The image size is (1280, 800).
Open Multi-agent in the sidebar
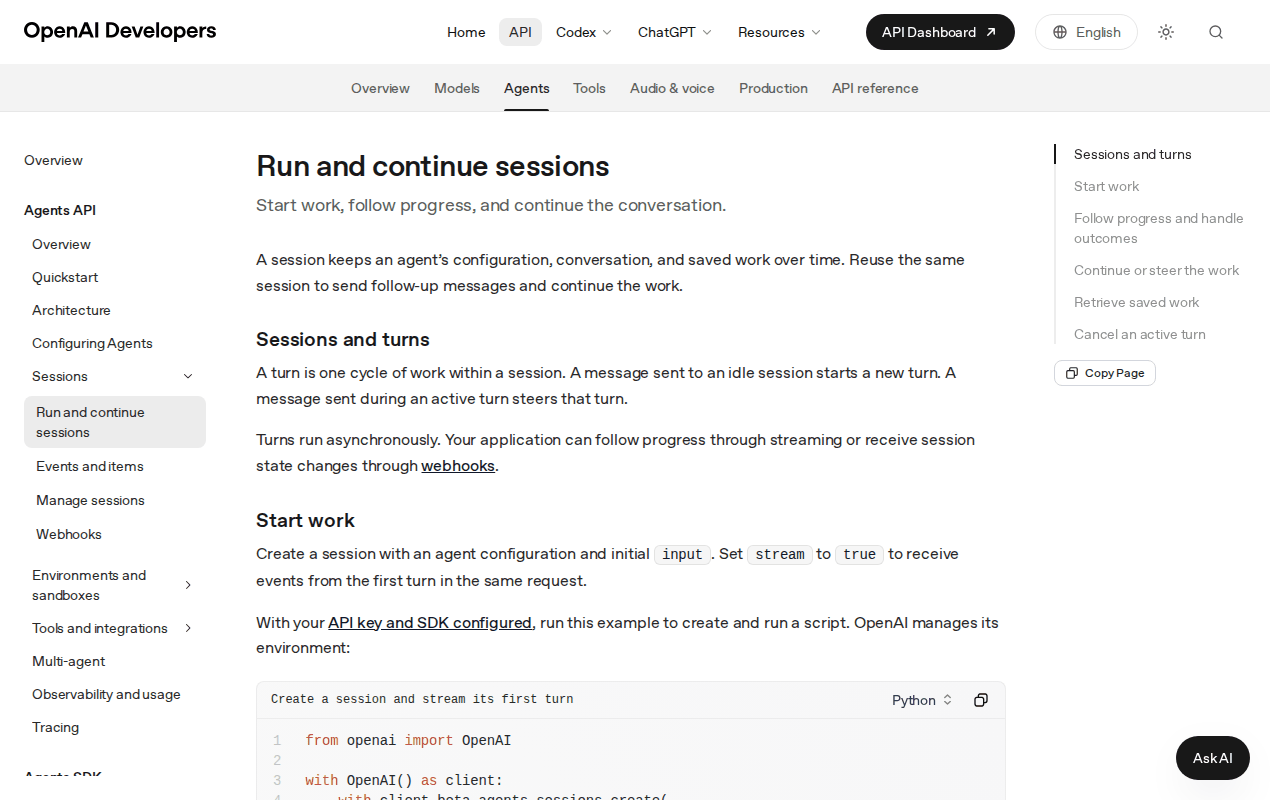[x=68, y=661]
